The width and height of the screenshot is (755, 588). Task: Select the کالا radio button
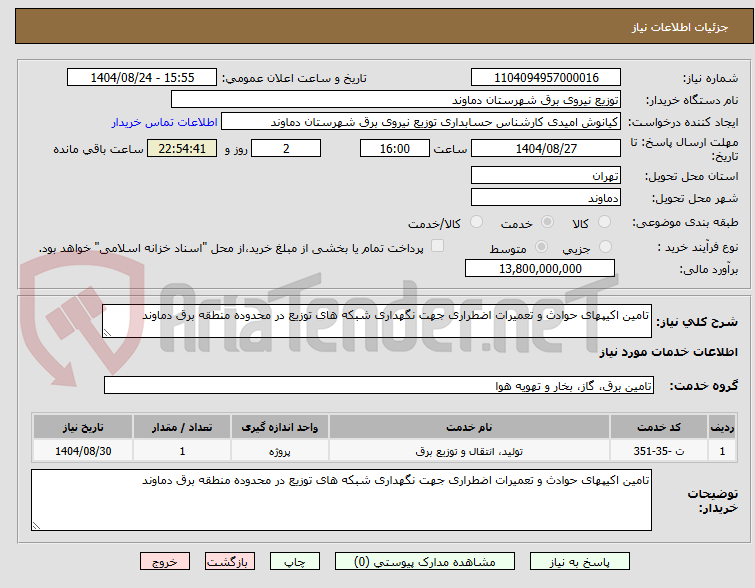pos(604,222)
